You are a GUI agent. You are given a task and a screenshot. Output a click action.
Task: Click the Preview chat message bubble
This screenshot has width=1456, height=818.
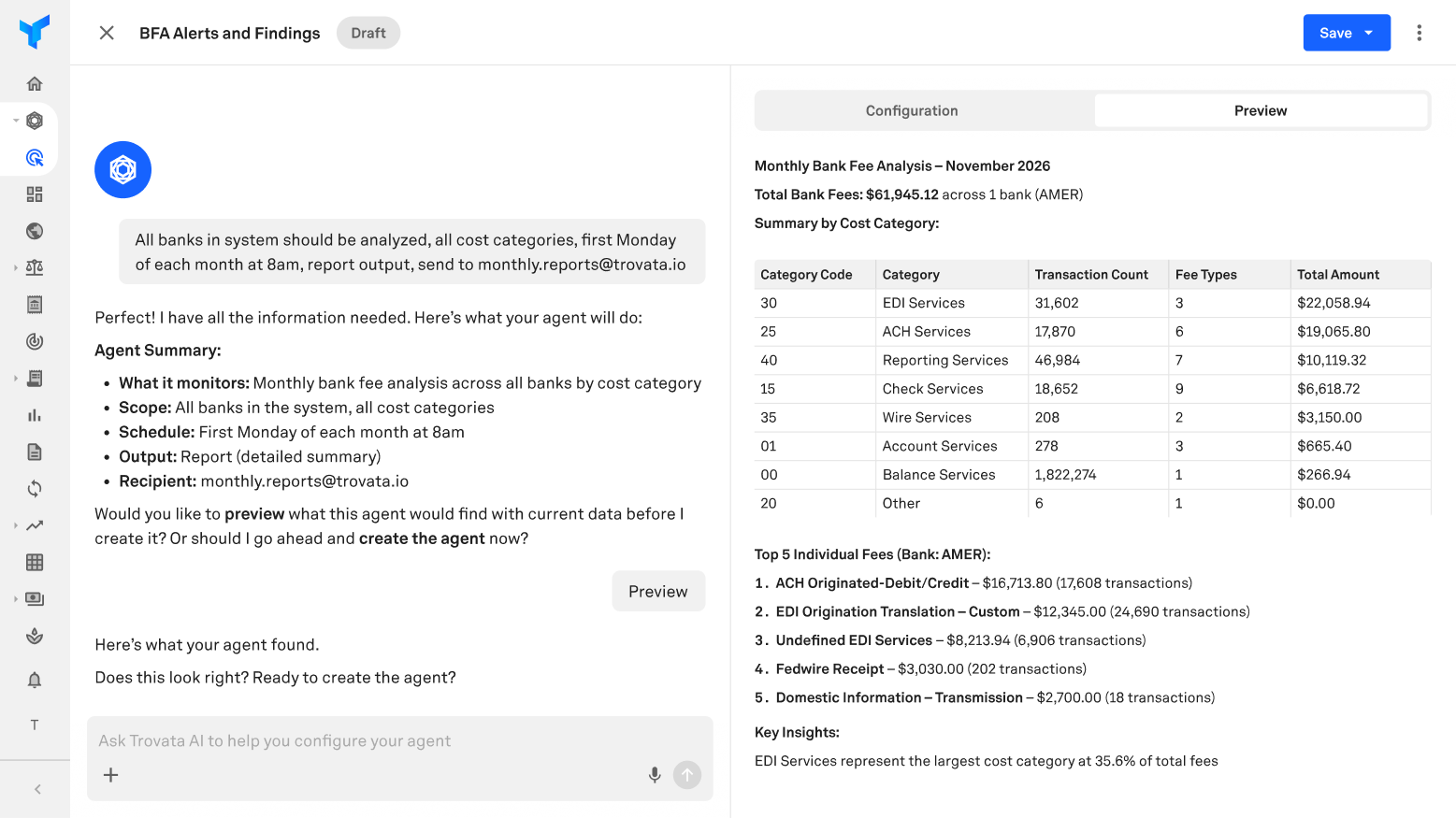tap(658, 591)
